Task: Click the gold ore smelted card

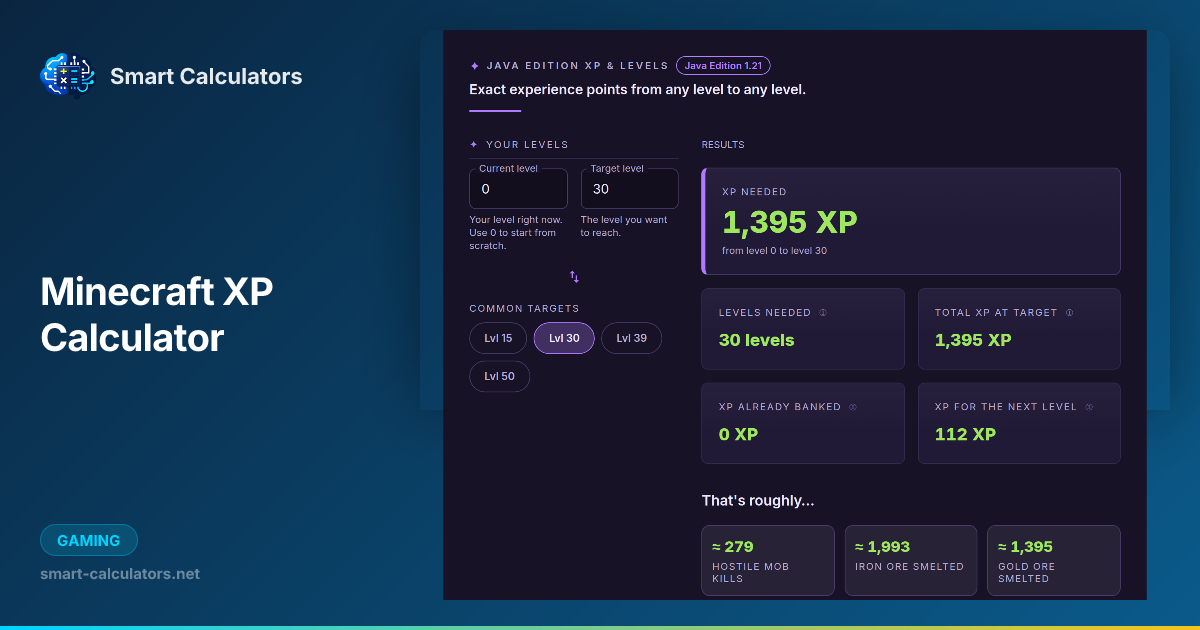Action: tap(1054, 560)
